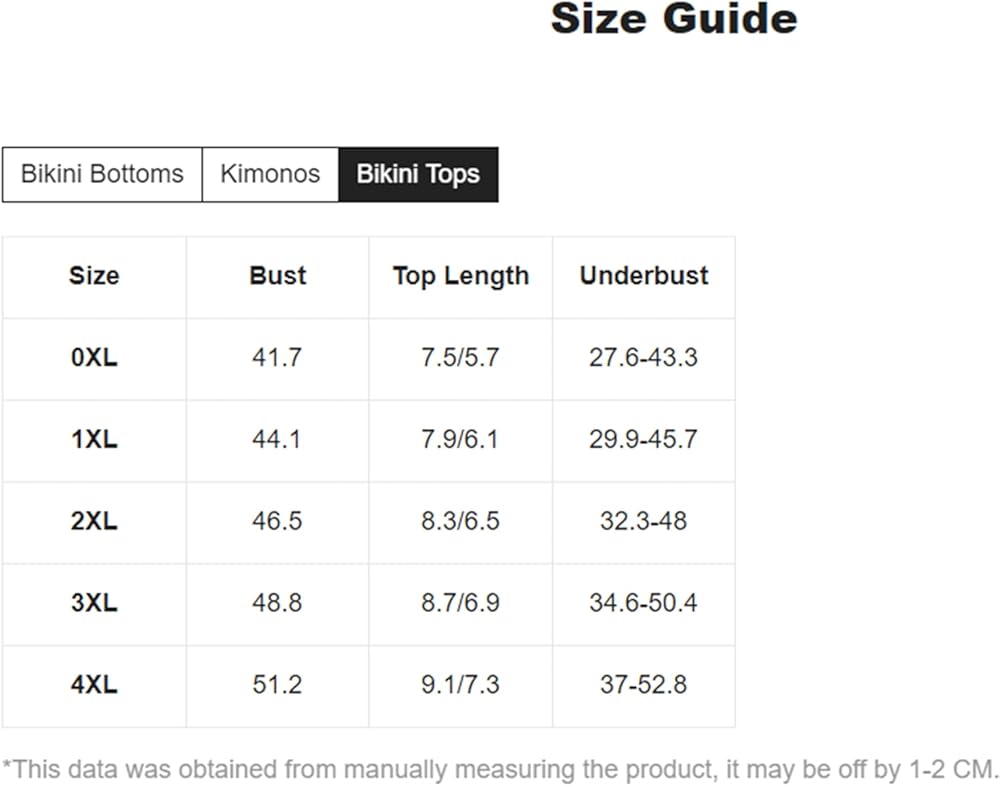Select the 3XL size row label

94,604
